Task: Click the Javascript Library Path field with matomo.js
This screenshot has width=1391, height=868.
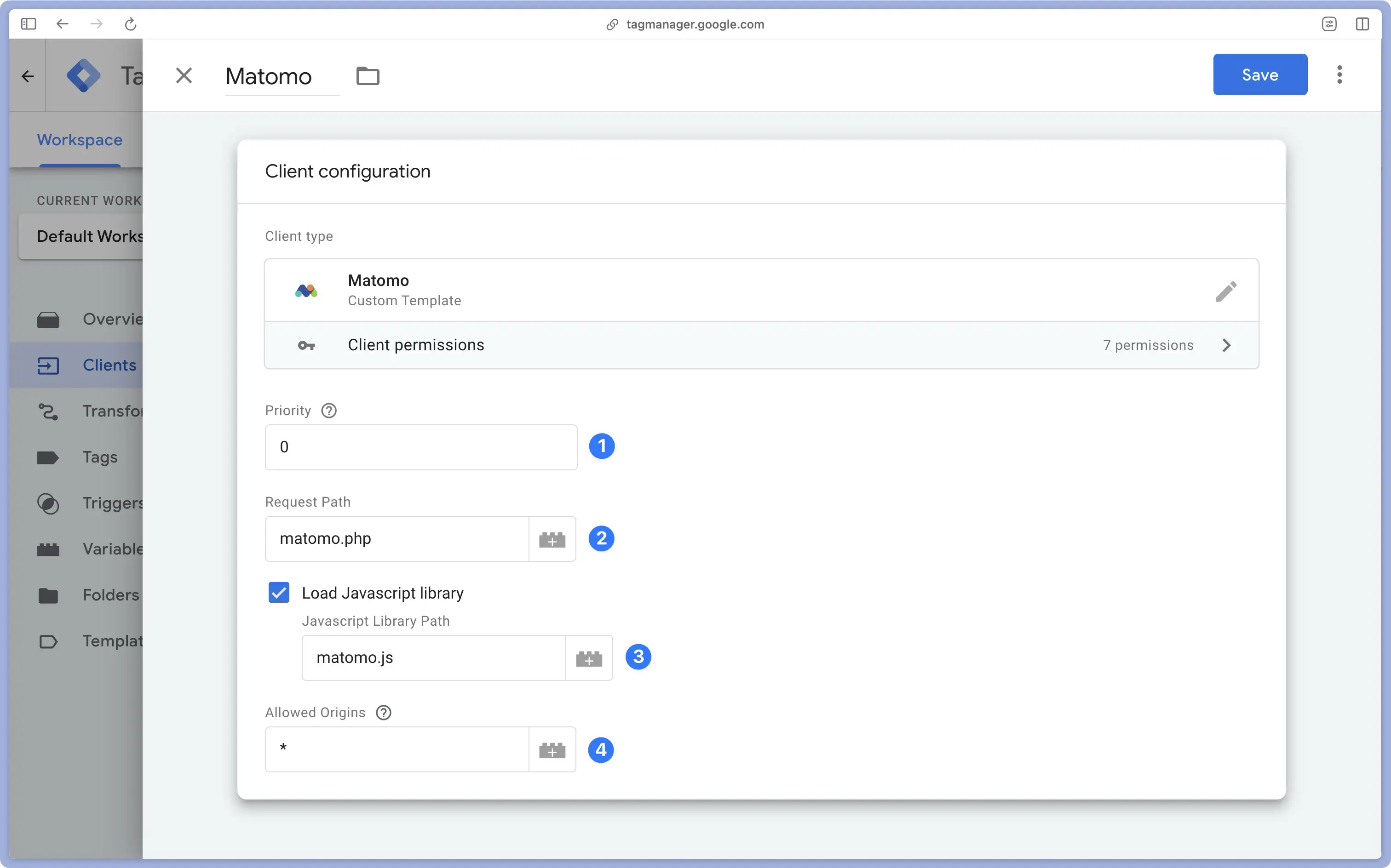Action: [434, 658]
